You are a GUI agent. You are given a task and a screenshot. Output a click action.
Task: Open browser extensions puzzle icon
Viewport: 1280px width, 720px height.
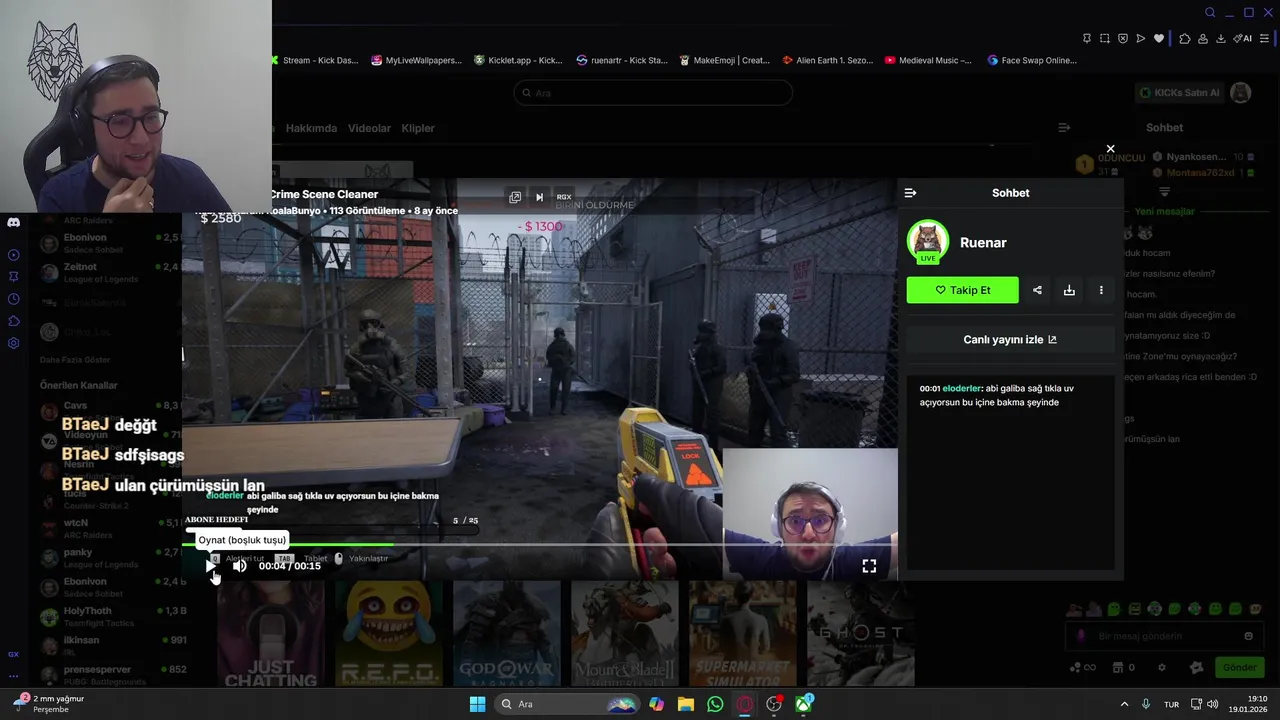[1185, 38]
